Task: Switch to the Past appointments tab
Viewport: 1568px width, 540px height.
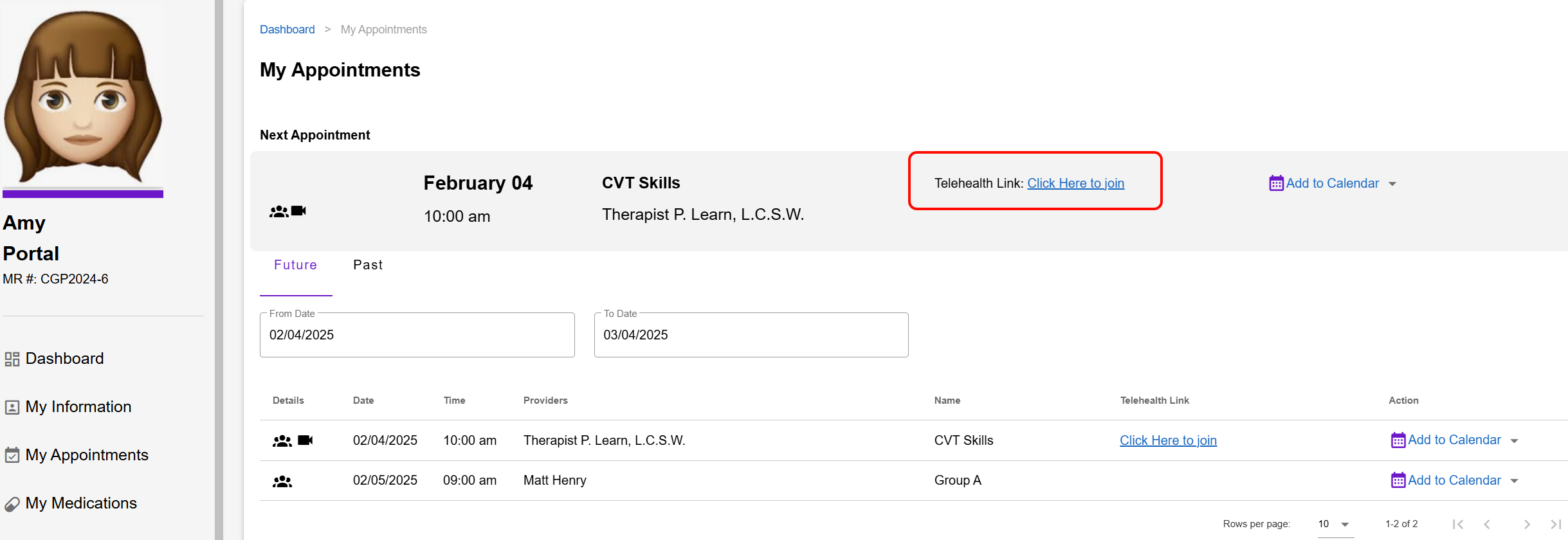Action: pyautogui.click(x=367, y=265)
